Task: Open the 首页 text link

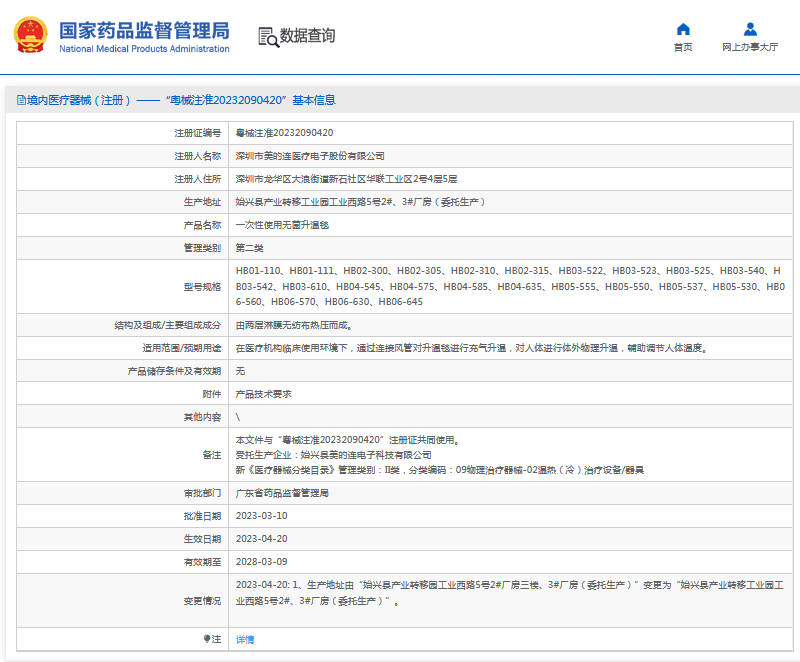Action: [683, 47]
